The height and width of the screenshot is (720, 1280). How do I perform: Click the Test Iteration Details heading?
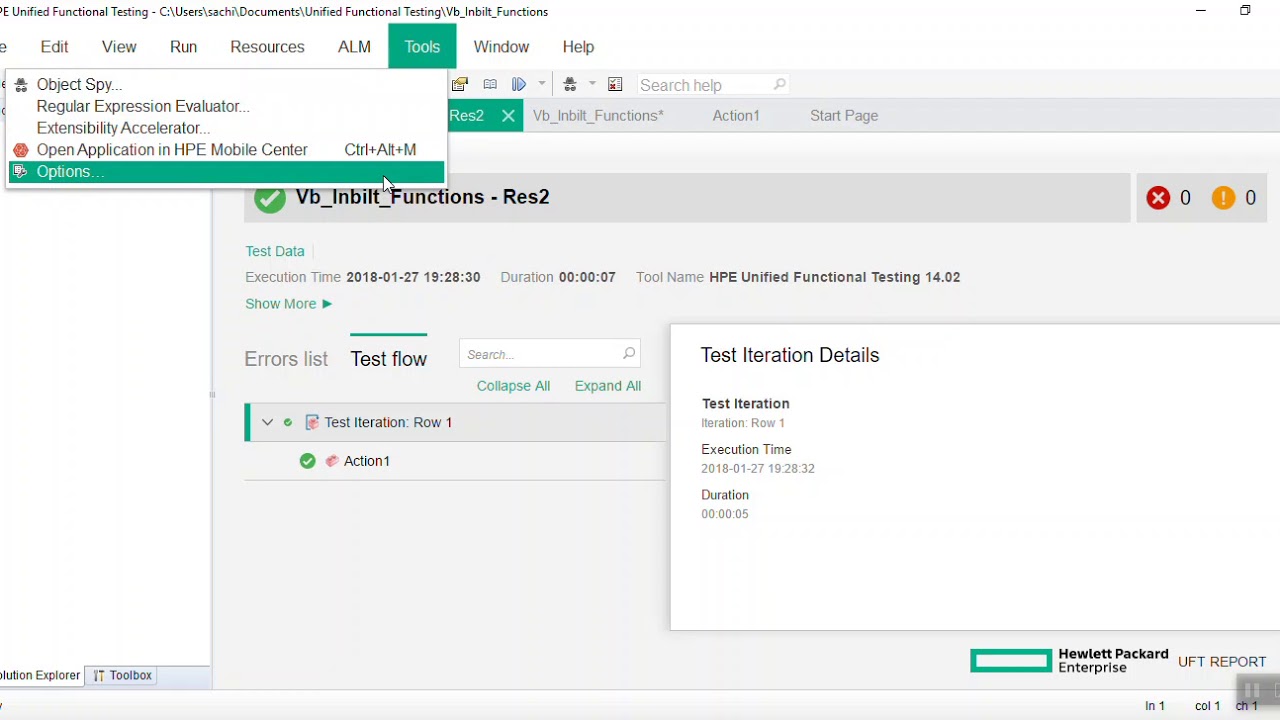(790, 355)
